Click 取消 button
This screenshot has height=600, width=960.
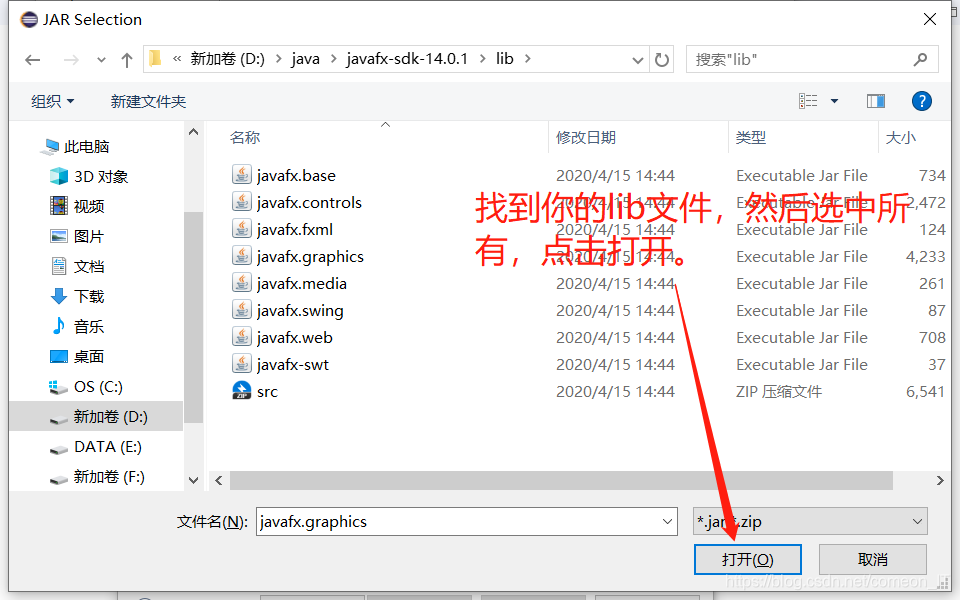click(x=872, y=560)
